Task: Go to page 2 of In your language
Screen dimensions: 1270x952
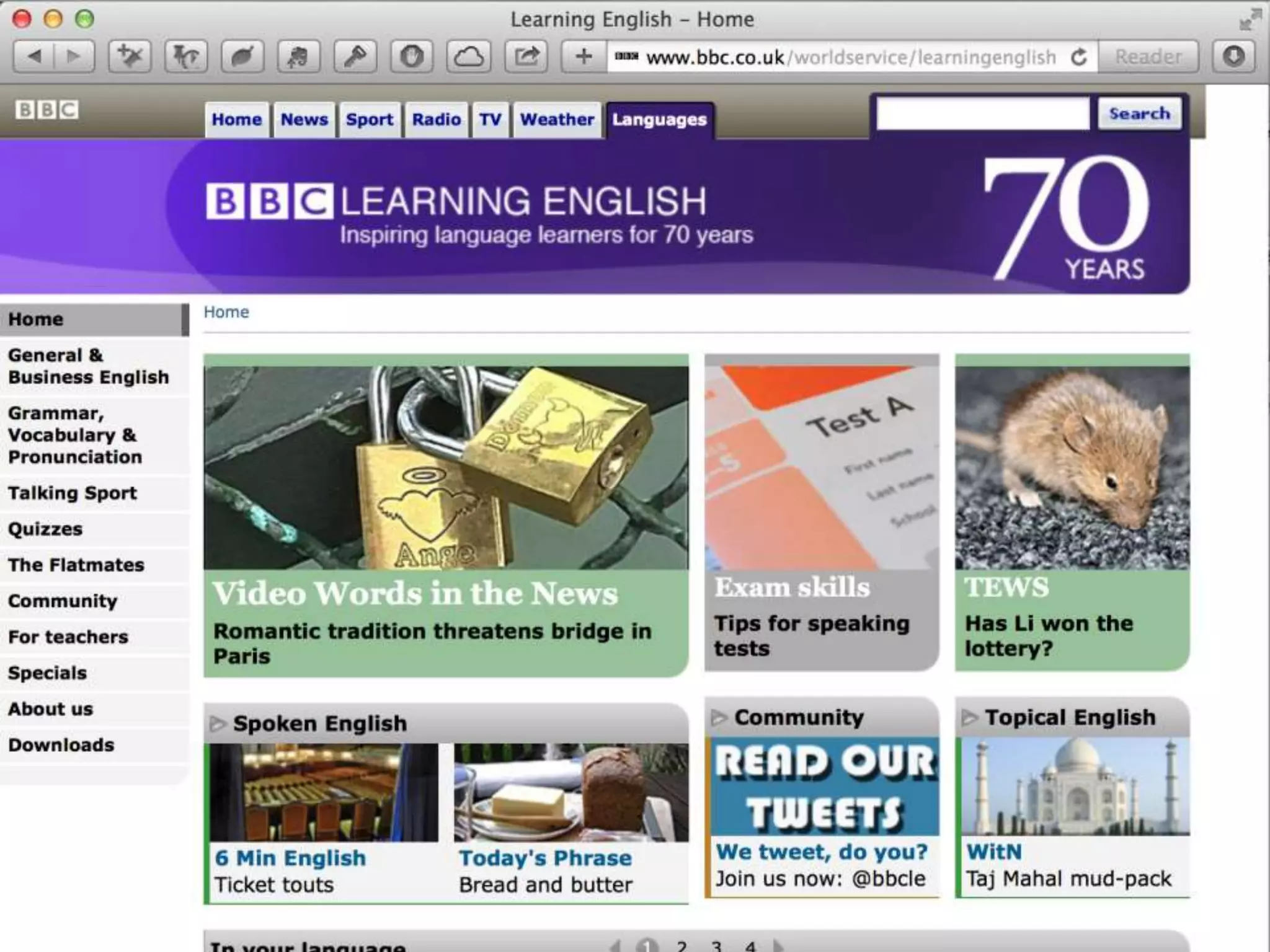Action: pos(682,946)
